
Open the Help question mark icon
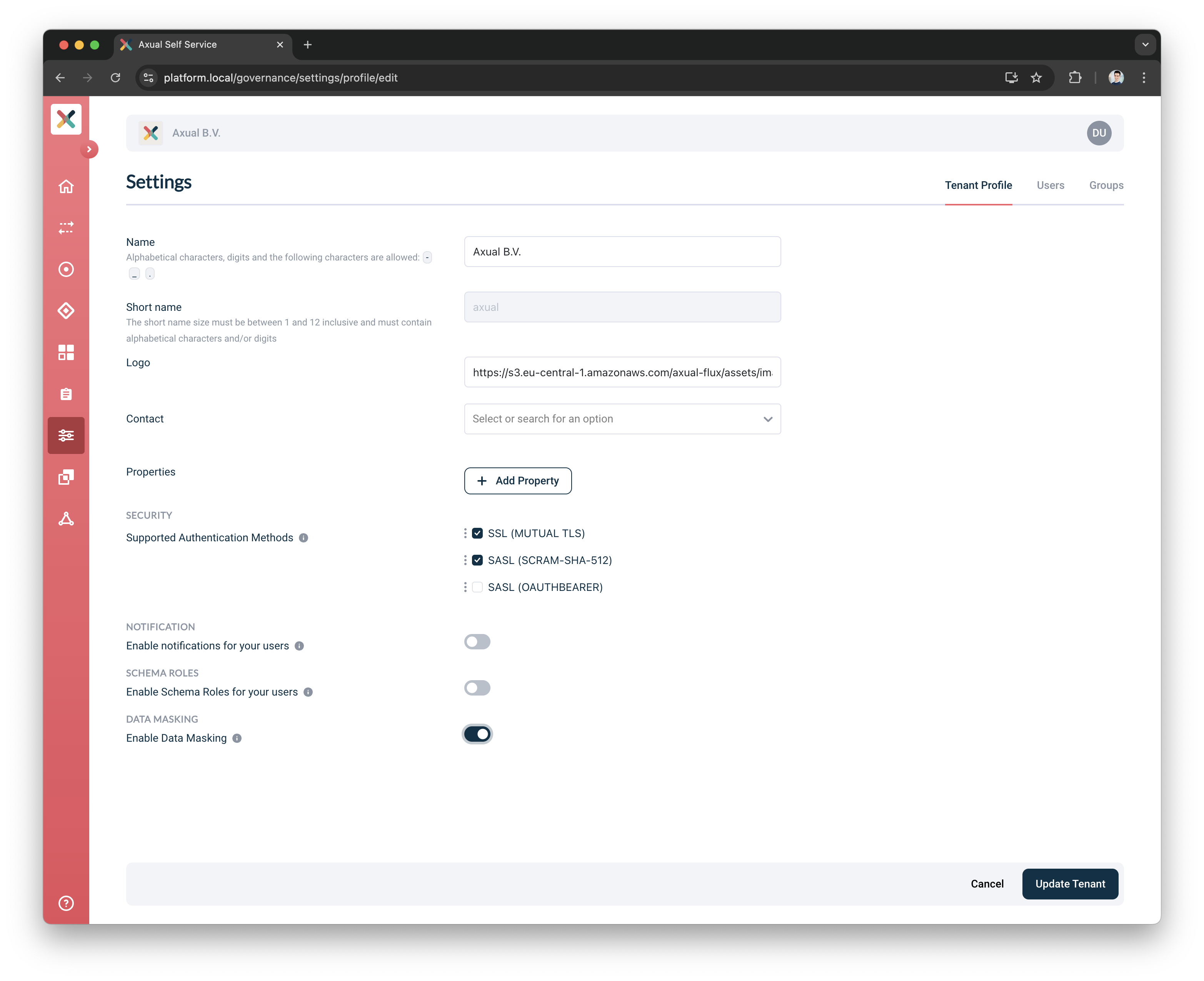(x=66, y=903)
